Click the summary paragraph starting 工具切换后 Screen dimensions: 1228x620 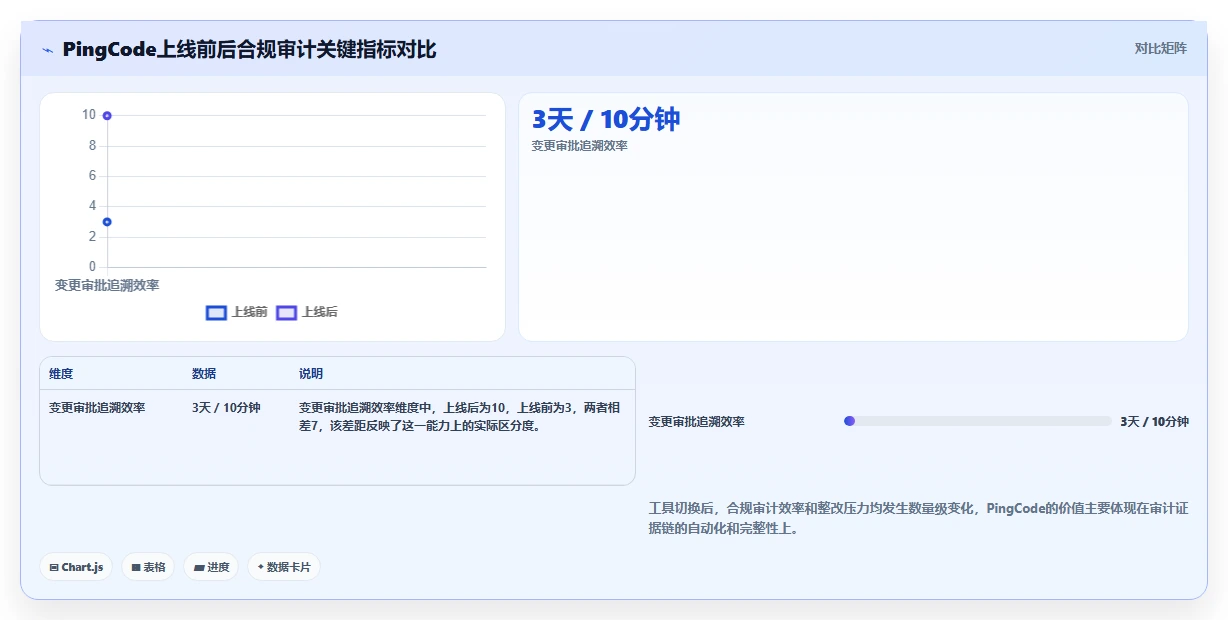pos(918,519)
